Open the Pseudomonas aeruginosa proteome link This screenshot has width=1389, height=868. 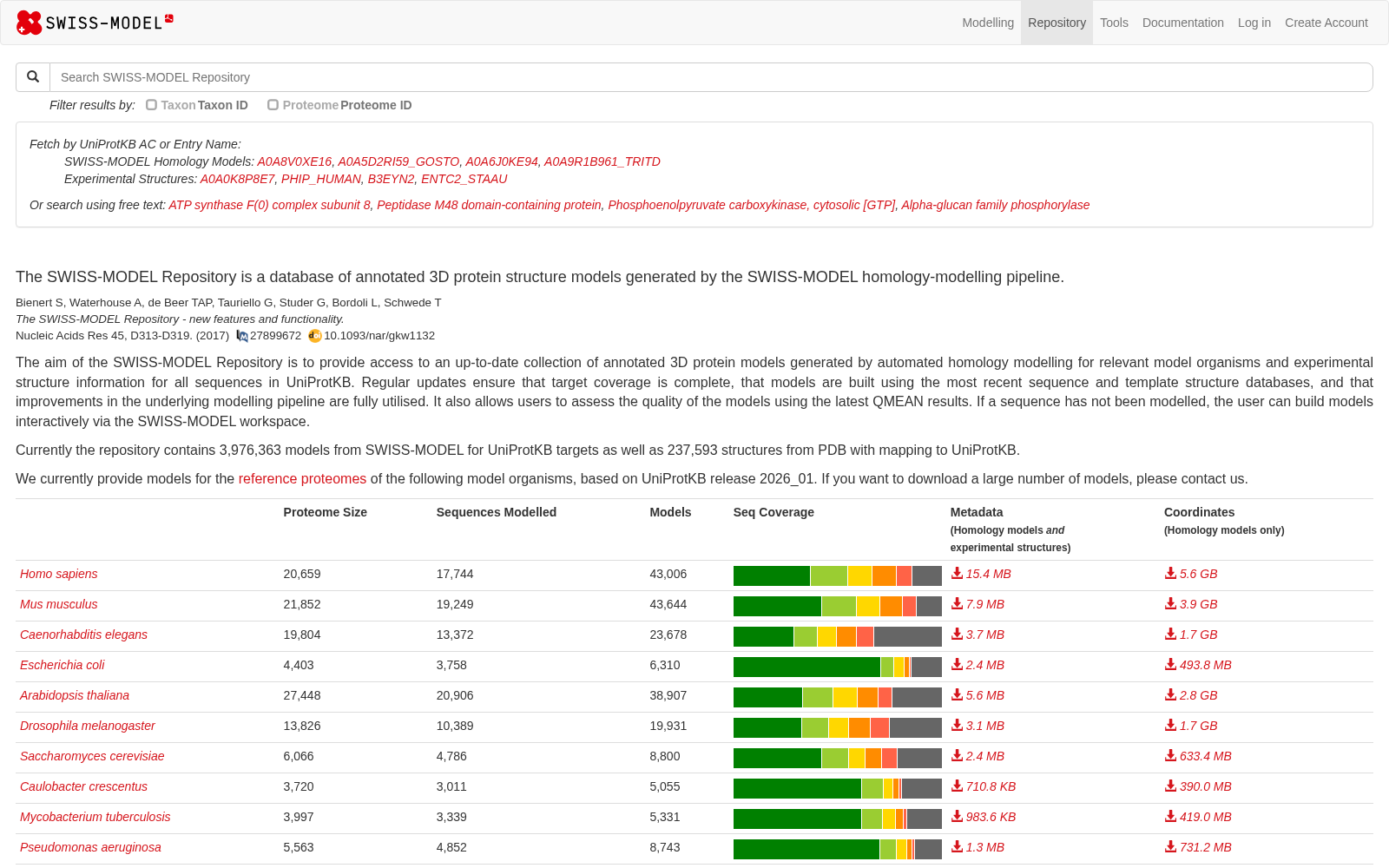(x=90, y=847)
